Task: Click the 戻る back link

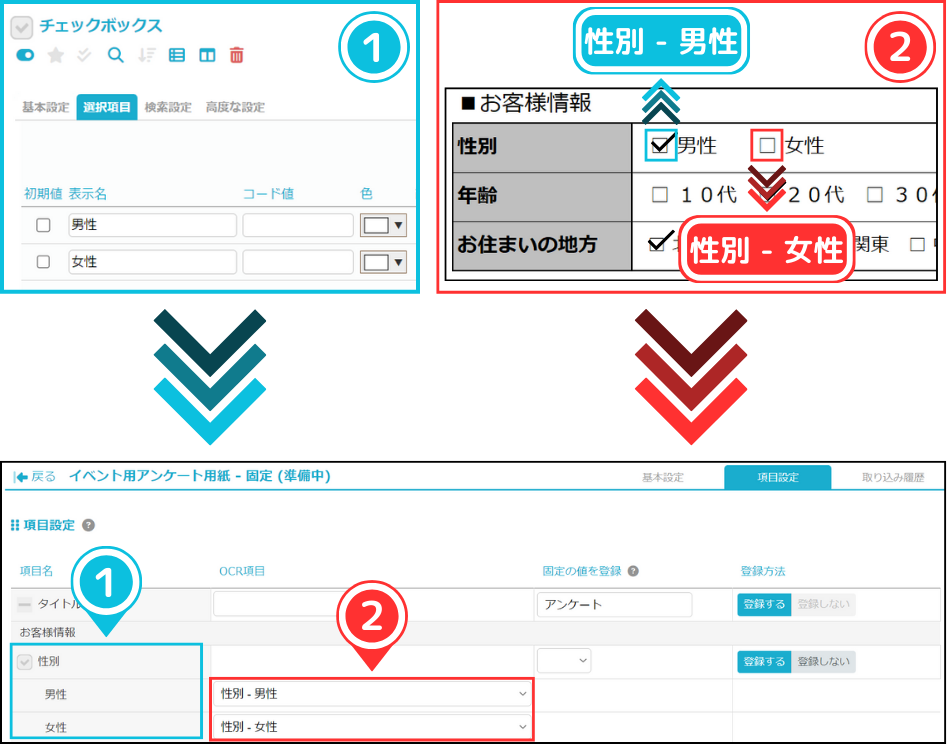Action: point(36,477)
